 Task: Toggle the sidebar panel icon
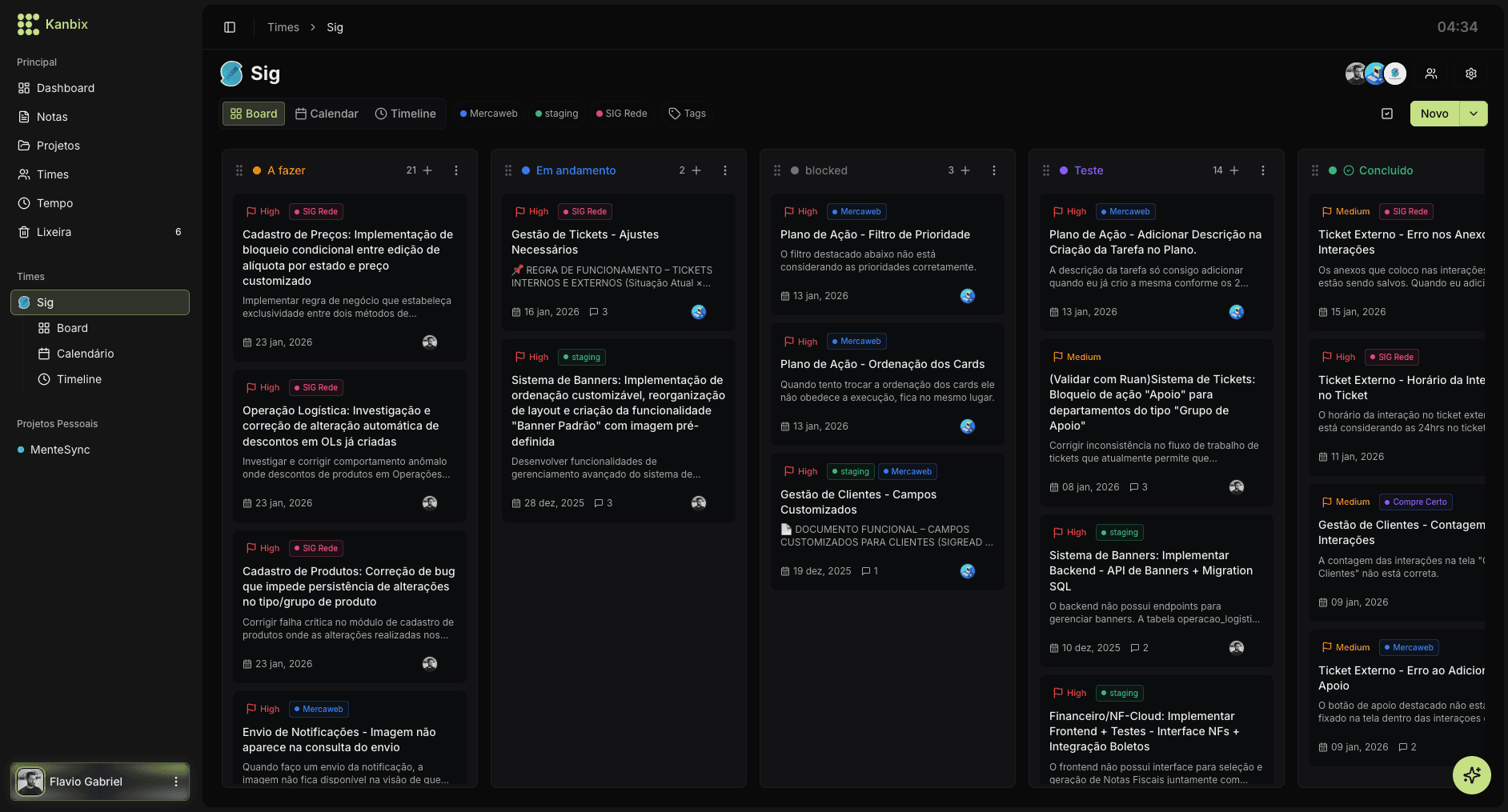tap(230, 27)
